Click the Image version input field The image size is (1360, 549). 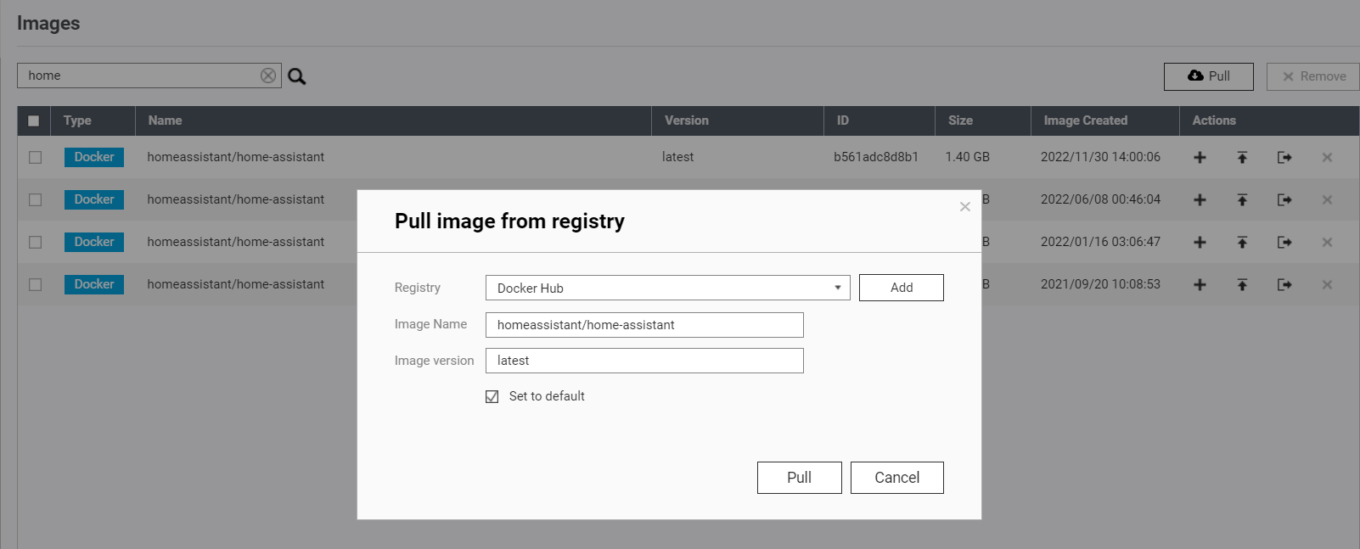click(644, 361)
